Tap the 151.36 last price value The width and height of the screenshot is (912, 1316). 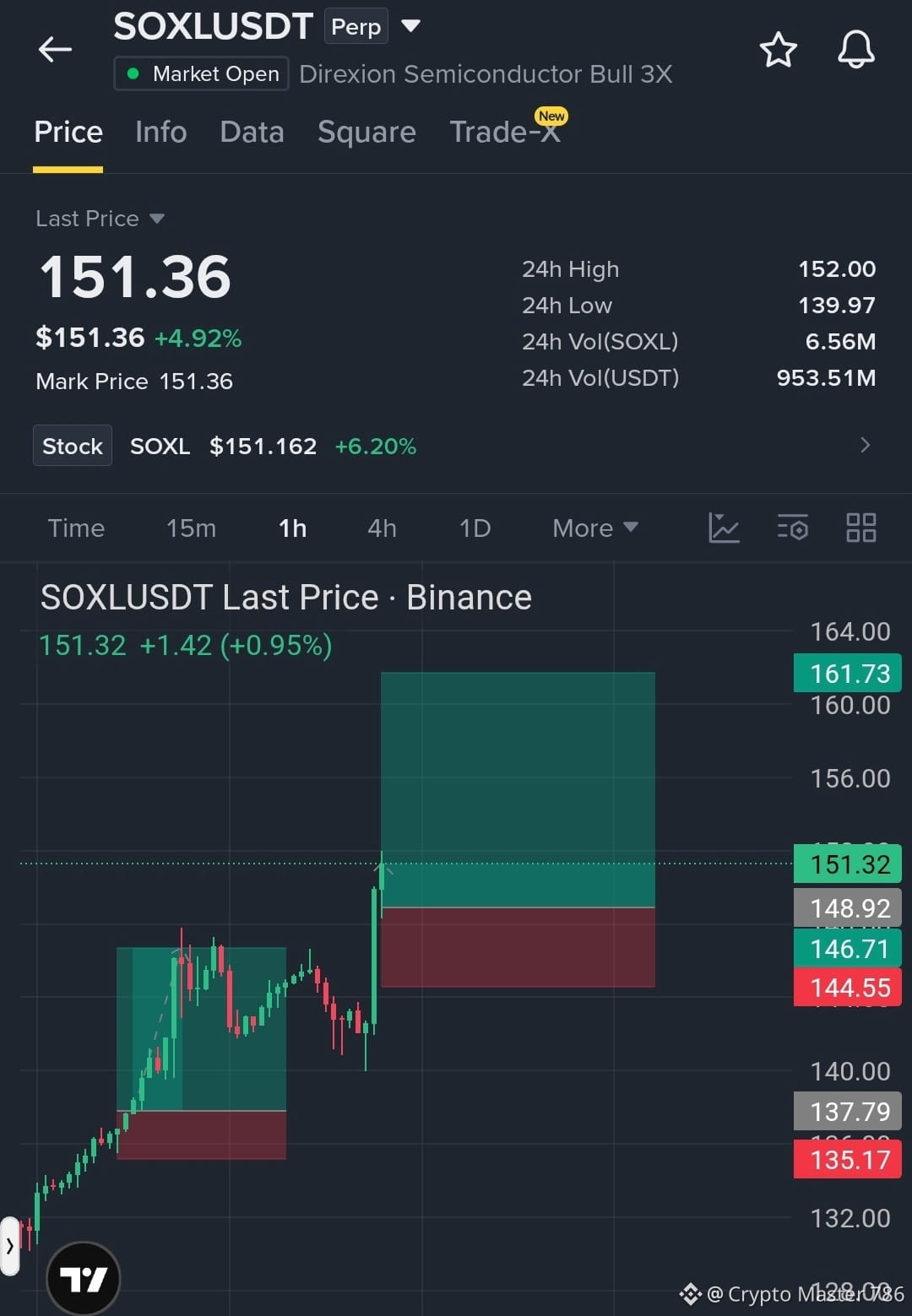tap(135, 277)
